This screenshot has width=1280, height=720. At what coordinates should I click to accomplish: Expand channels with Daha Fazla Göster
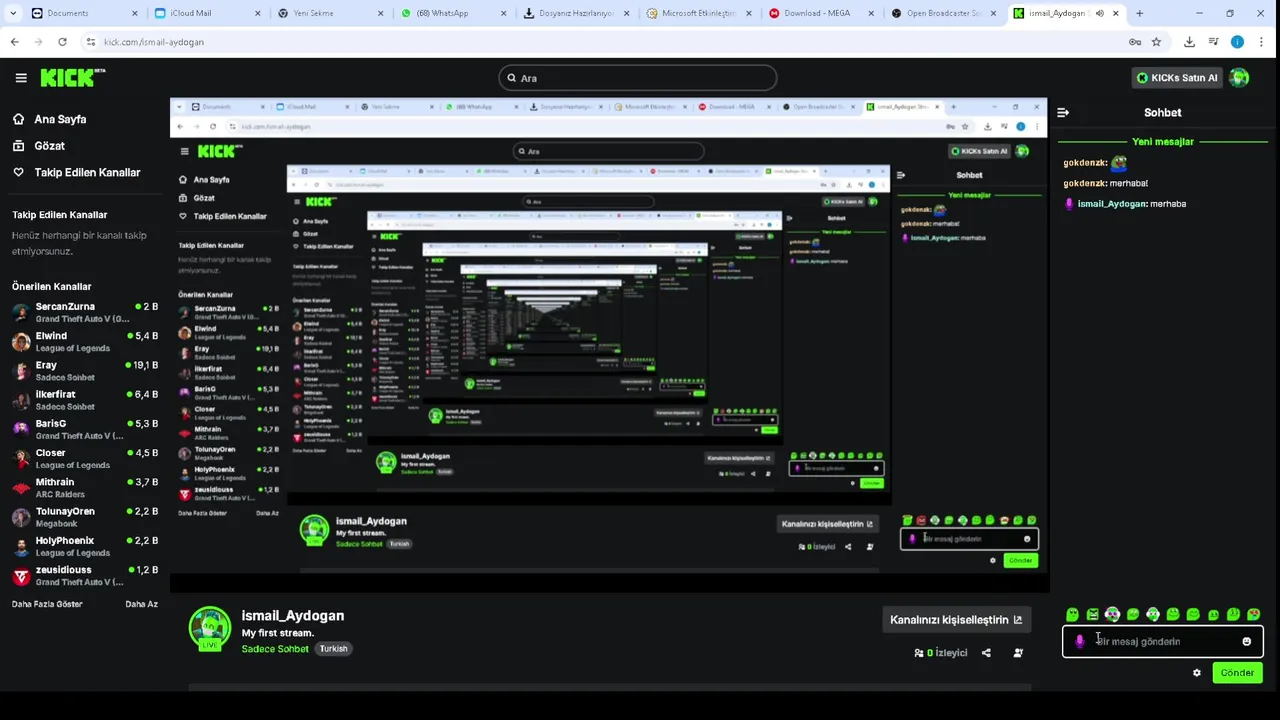click(x=47, y=604)
